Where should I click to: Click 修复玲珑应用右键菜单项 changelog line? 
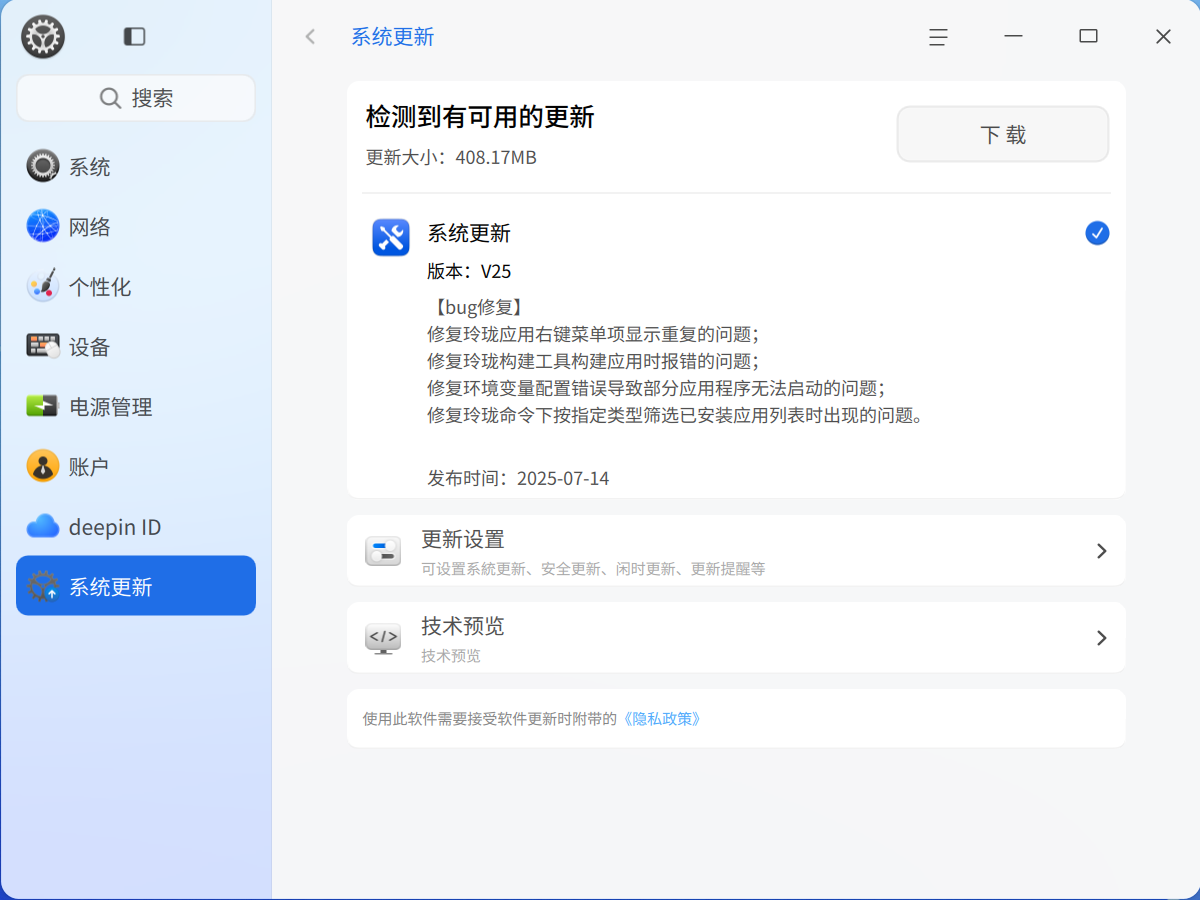click(x=593, y=334)
